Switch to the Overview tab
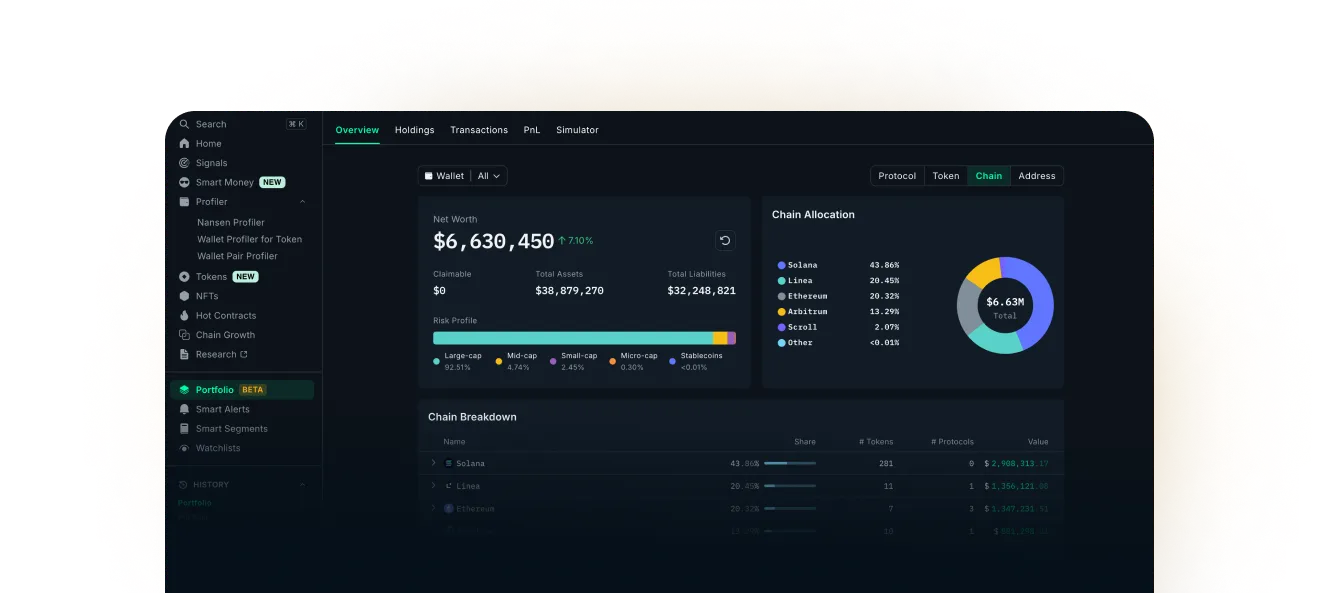1321x593 pixels. [357, 130]
